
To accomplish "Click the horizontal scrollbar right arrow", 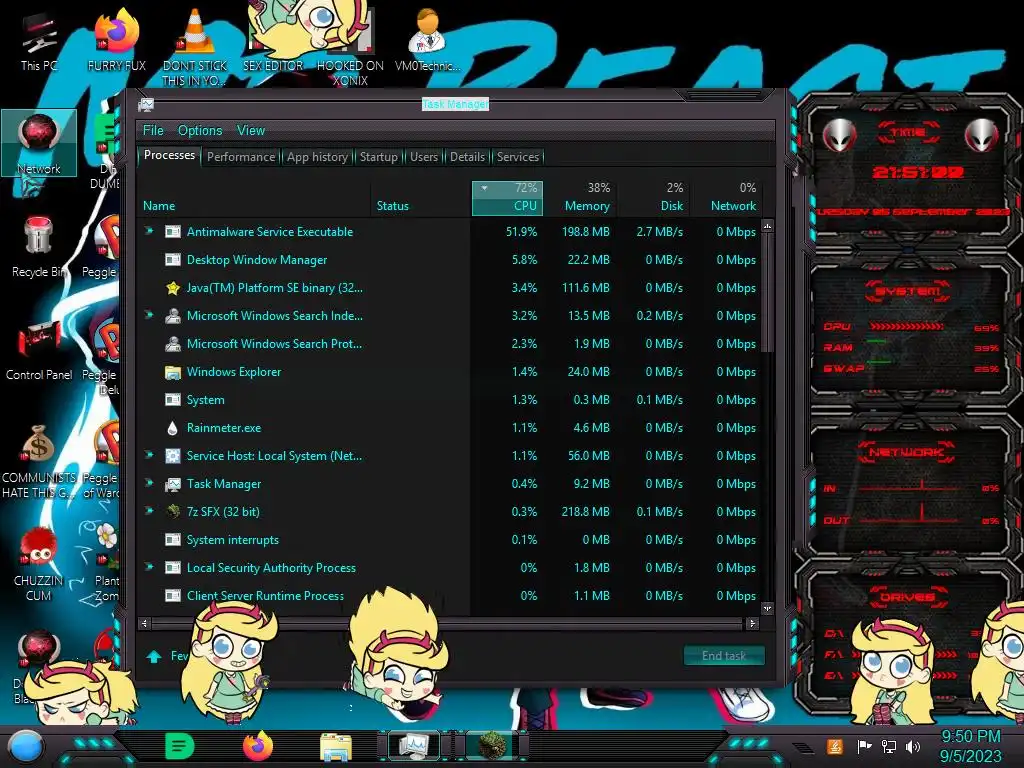I will coord(752,624).
